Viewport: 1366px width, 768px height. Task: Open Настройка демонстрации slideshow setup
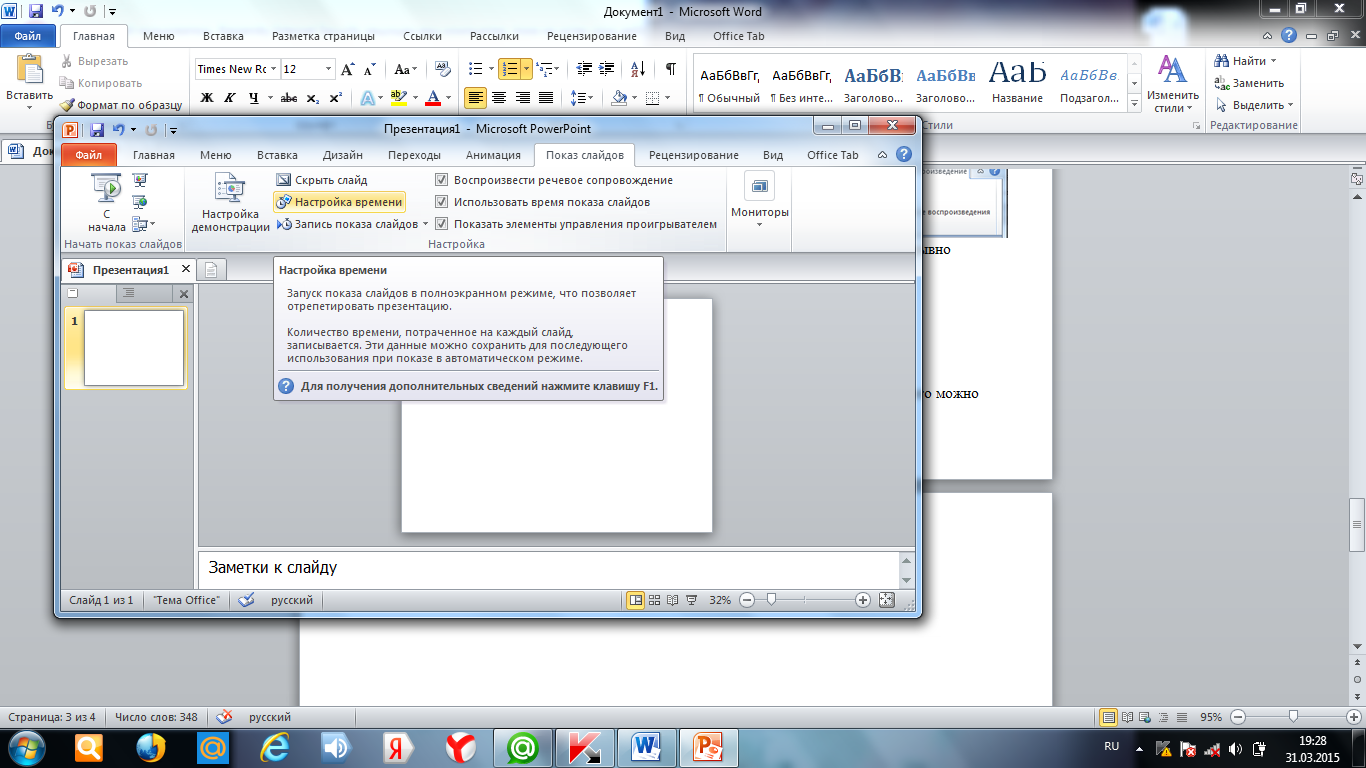230,202
